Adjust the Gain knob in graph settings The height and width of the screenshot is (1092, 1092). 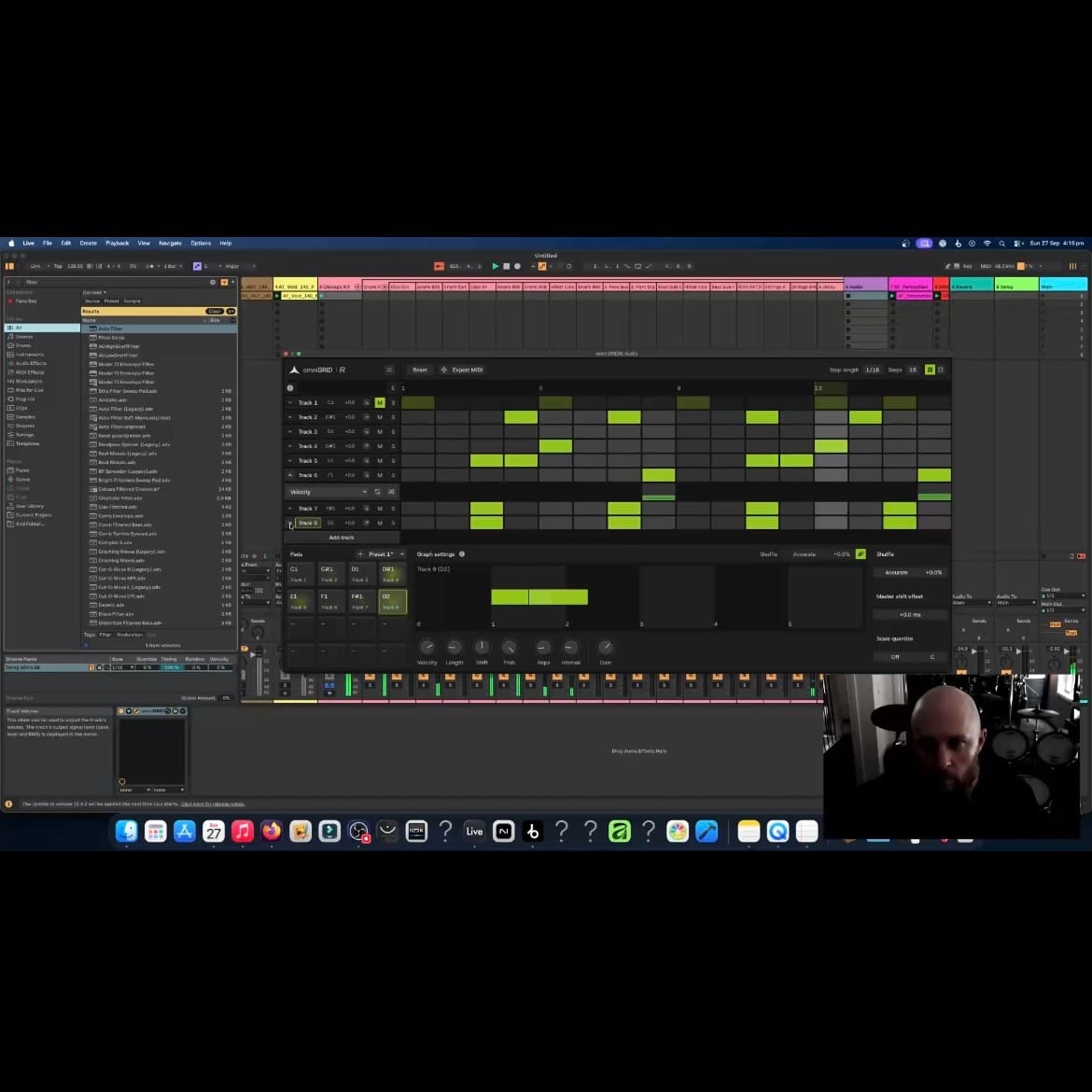coord(605,647)
